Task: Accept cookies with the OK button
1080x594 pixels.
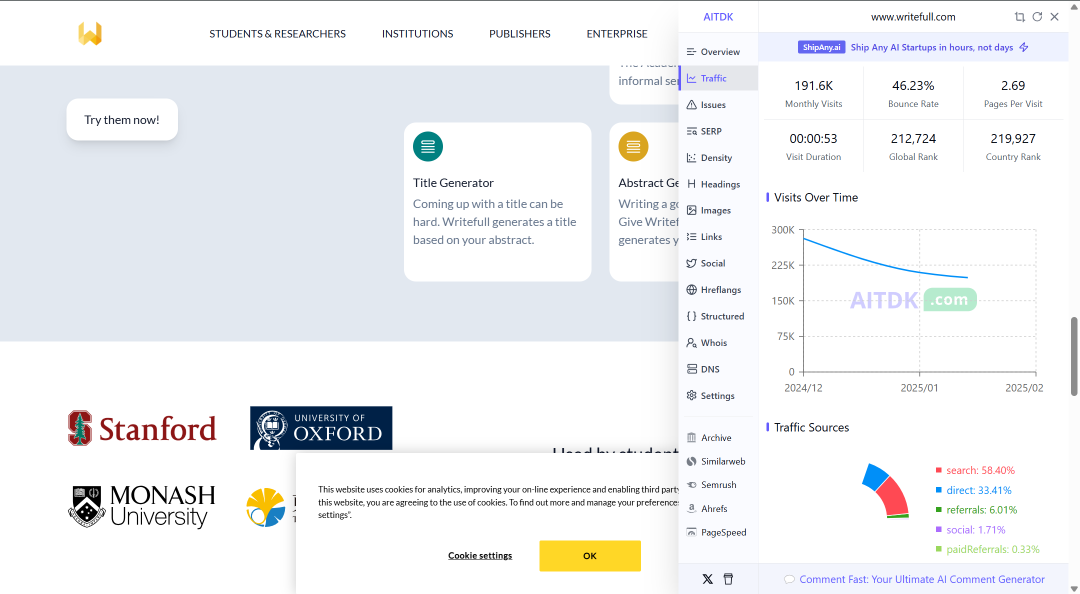Action: (x=590, y=555)
